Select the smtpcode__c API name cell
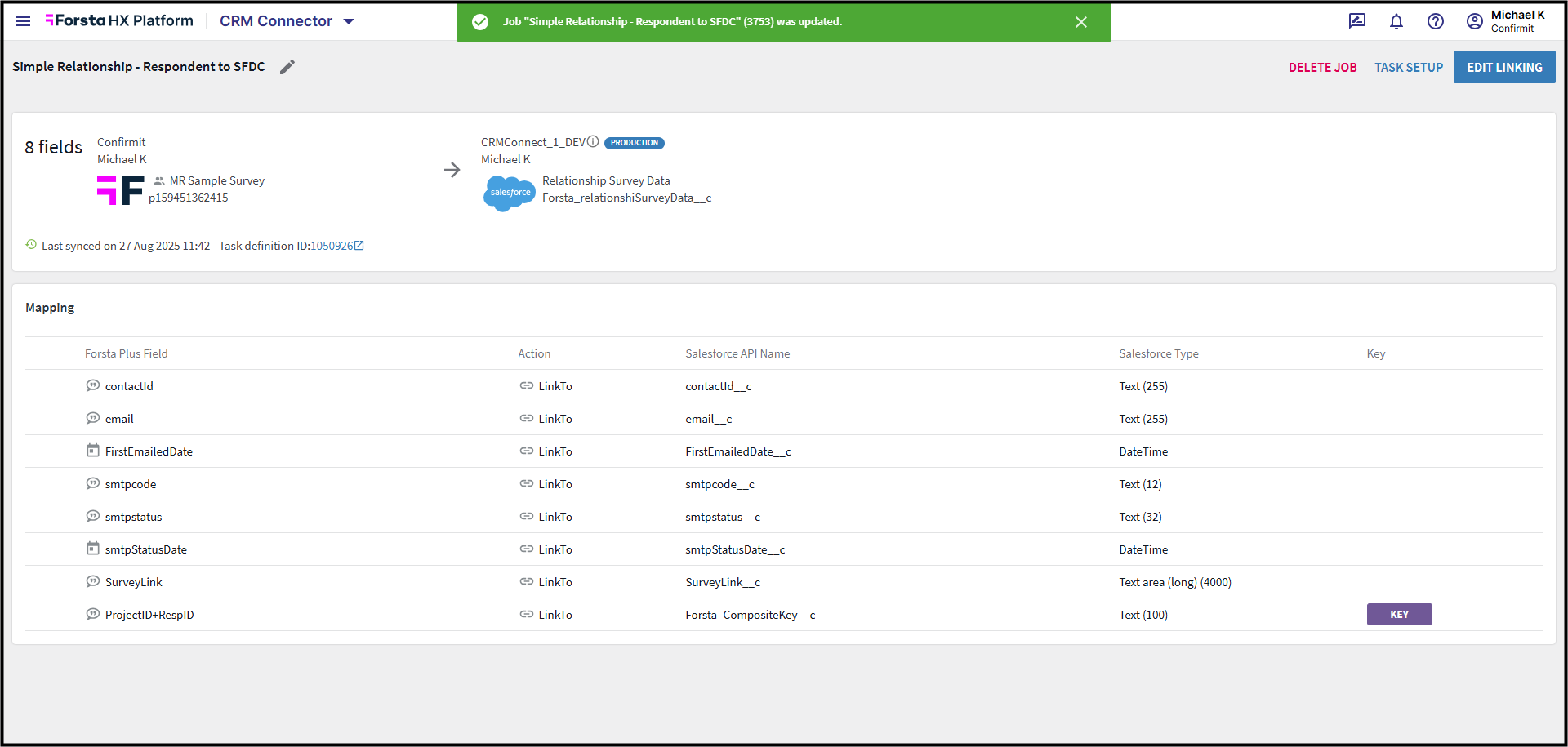Screen dimensions: 1568x747 [719, 484]
